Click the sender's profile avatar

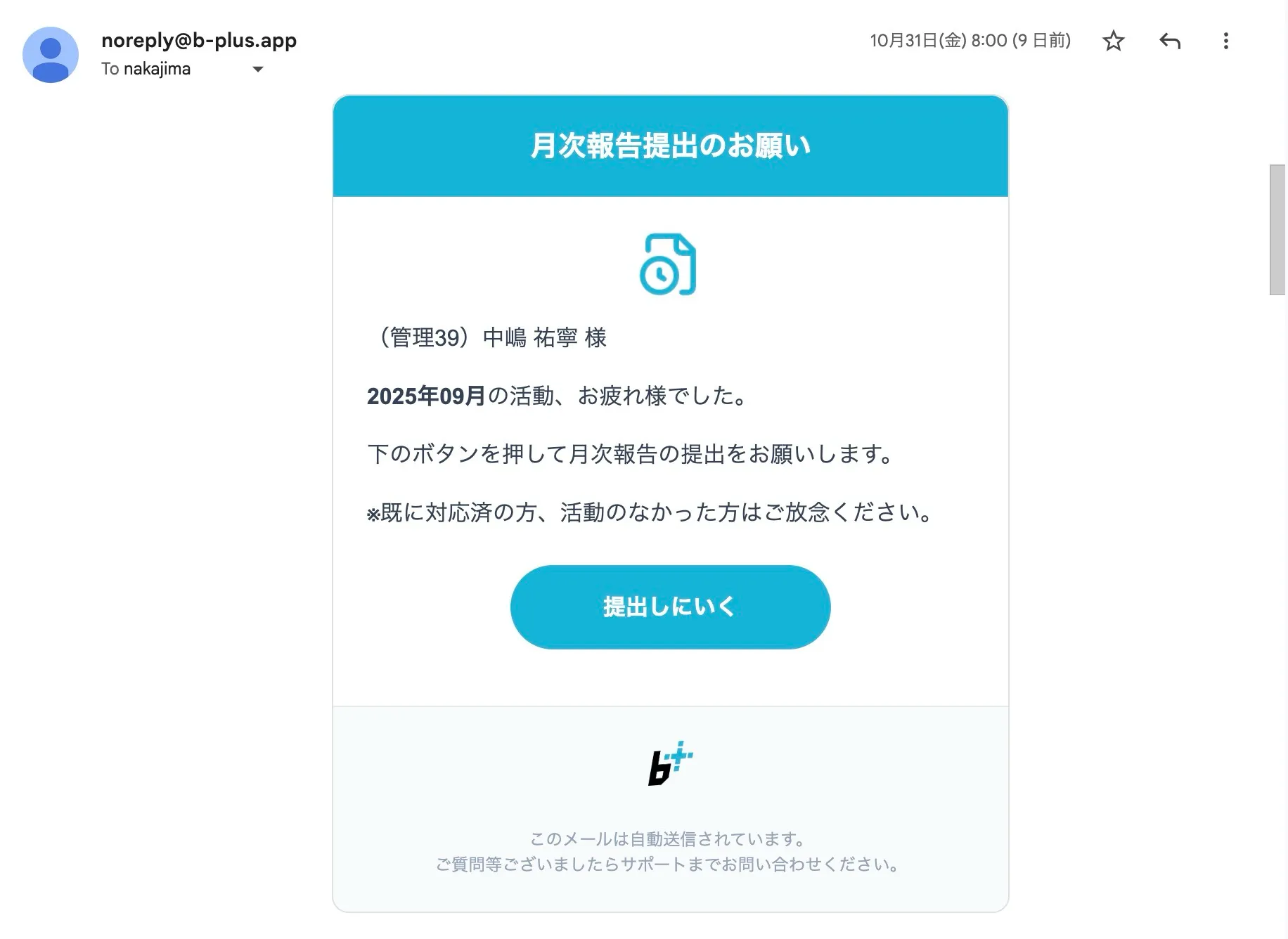(50, 55)
